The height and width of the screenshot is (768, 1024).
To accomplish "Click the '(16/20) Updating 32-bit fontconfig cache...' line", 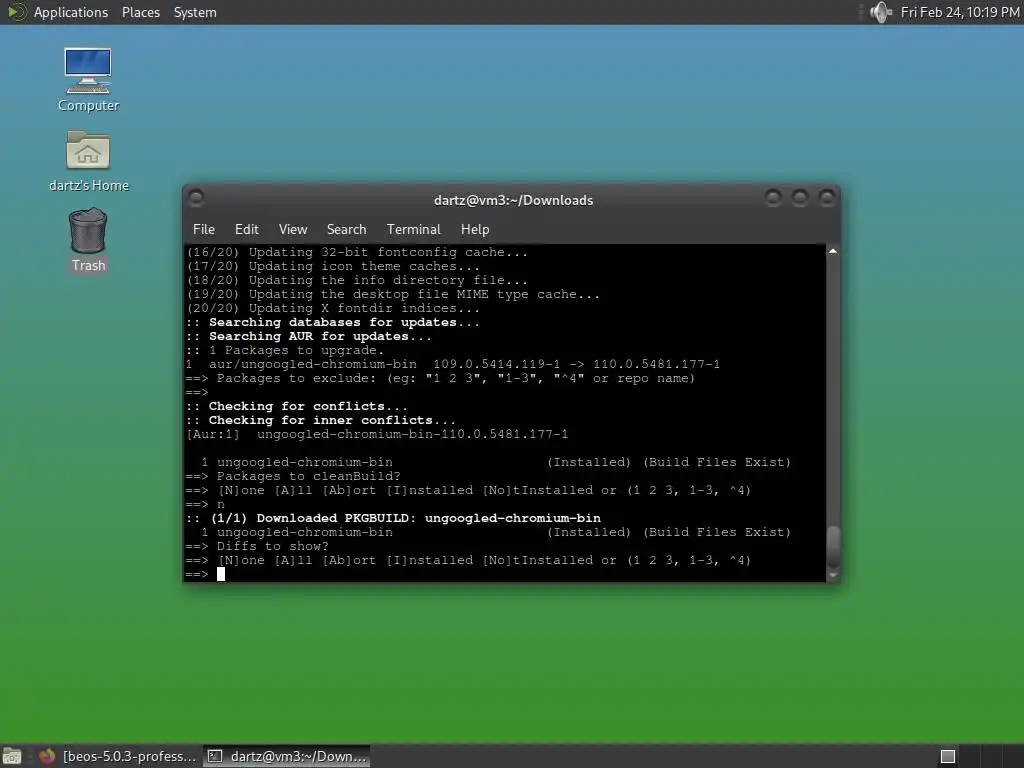I will [357, 252].
